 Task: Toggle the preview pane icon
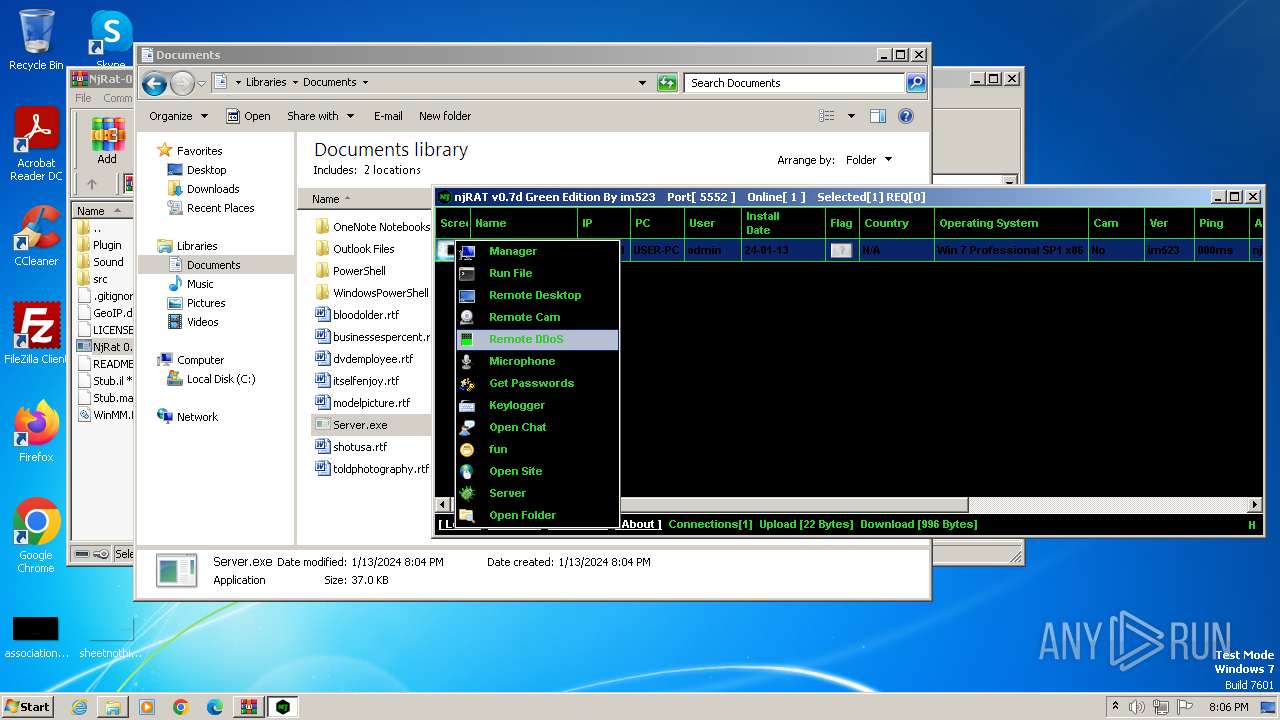tap(877, 116)
